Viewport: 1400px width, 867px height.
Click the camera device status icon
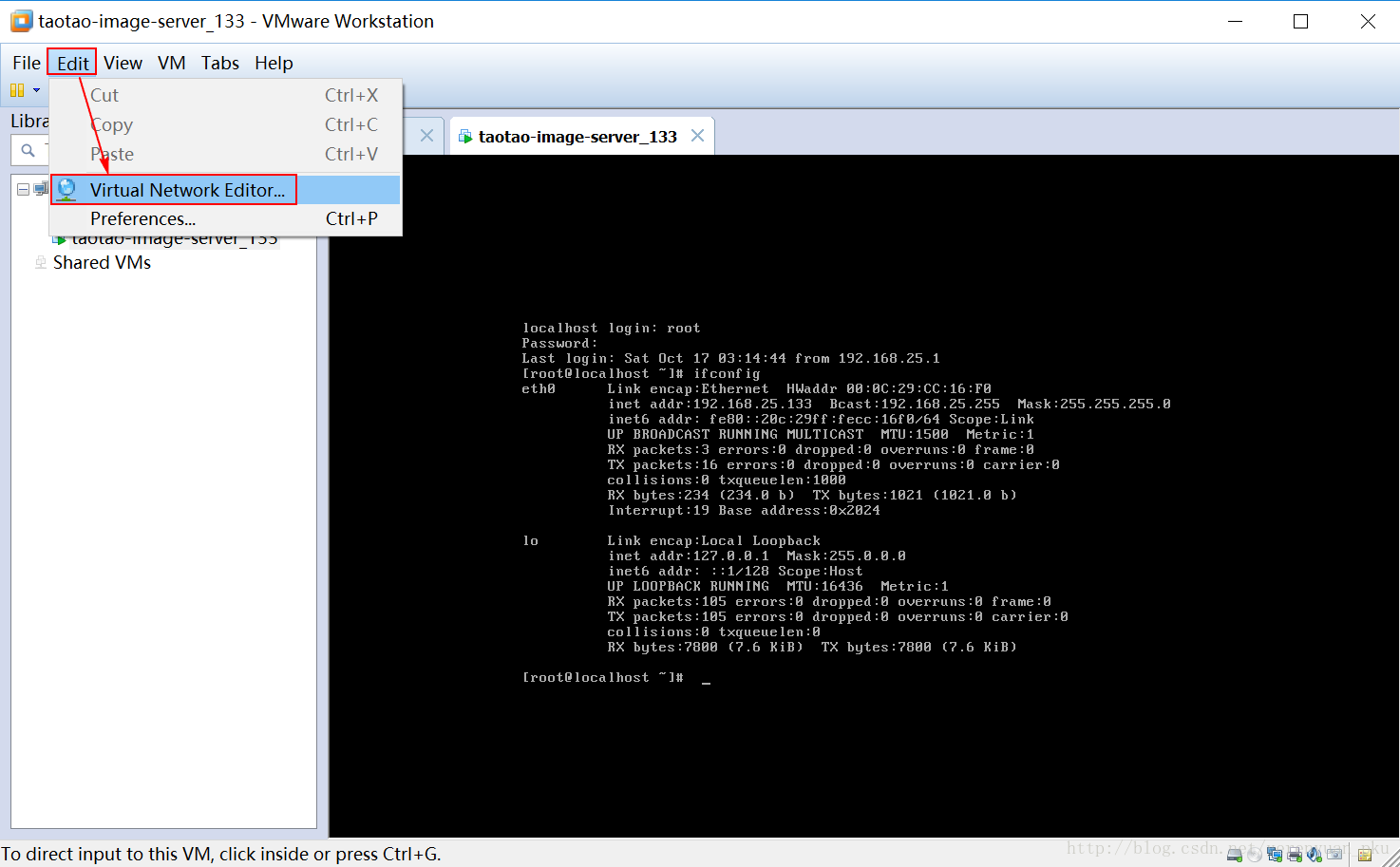[x=1334, y=855]
